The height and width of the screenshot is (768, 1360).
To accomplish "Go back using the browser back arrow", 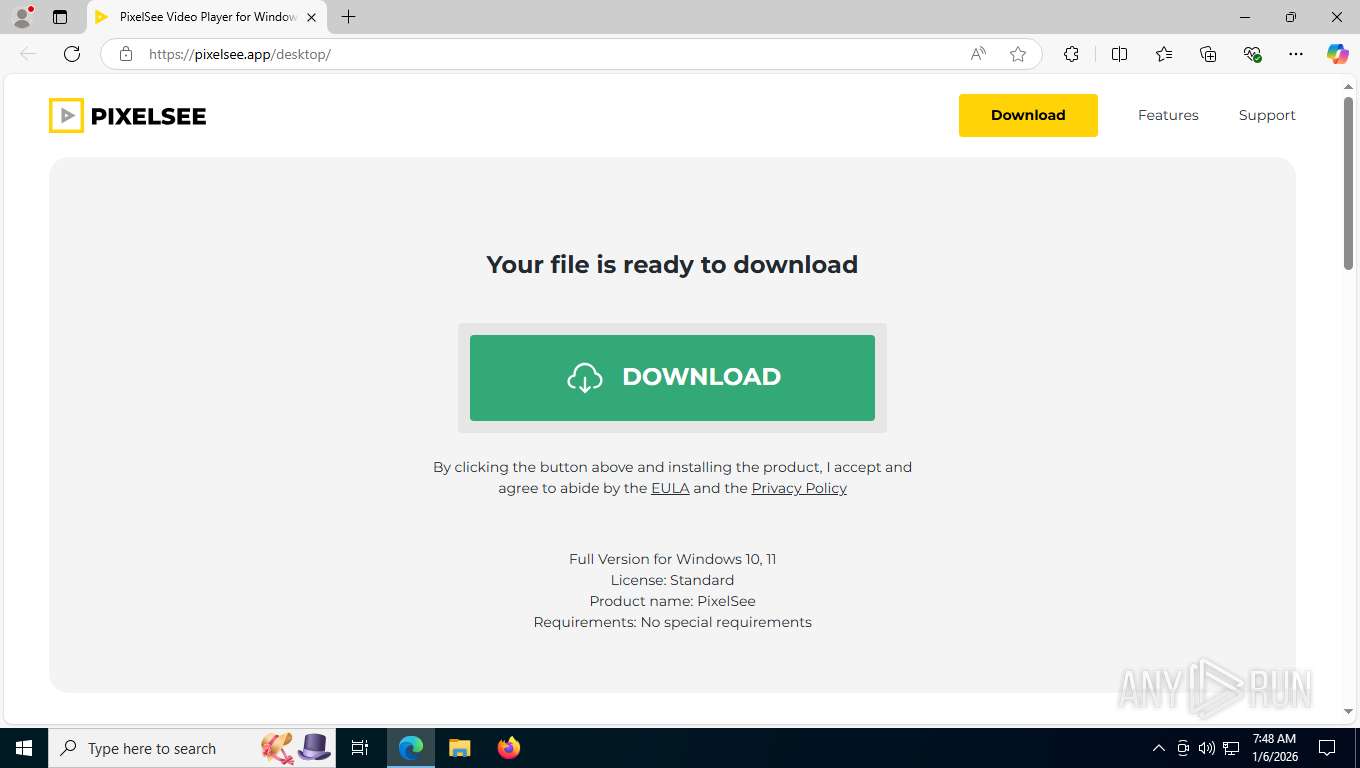I will [28, 54].
